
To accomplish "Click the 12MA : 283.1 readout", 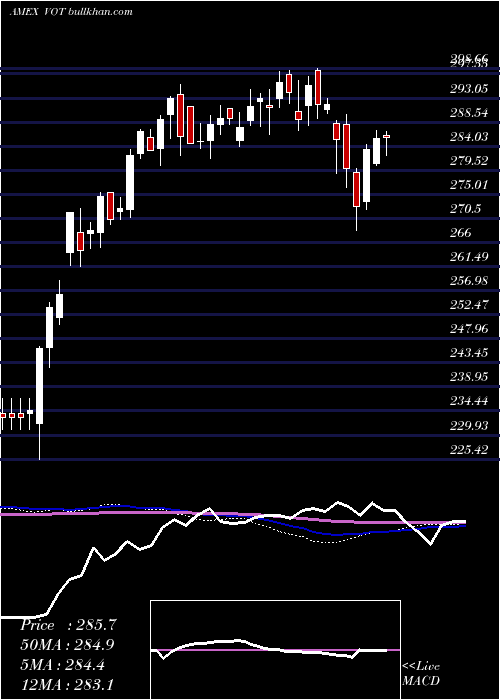I will pos(67,685).
